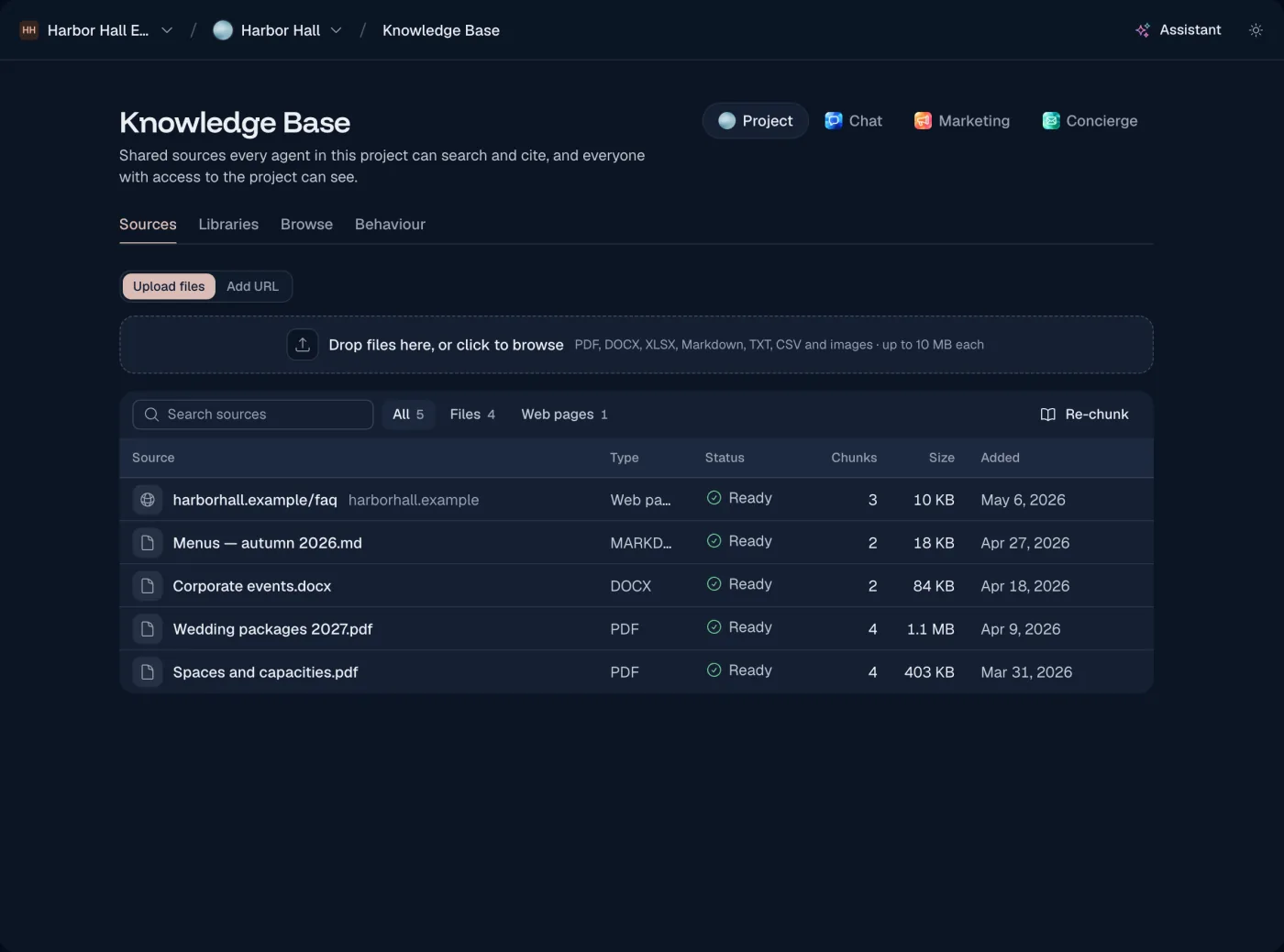
Task: Open the Browse tab
Action: (306, 225)
